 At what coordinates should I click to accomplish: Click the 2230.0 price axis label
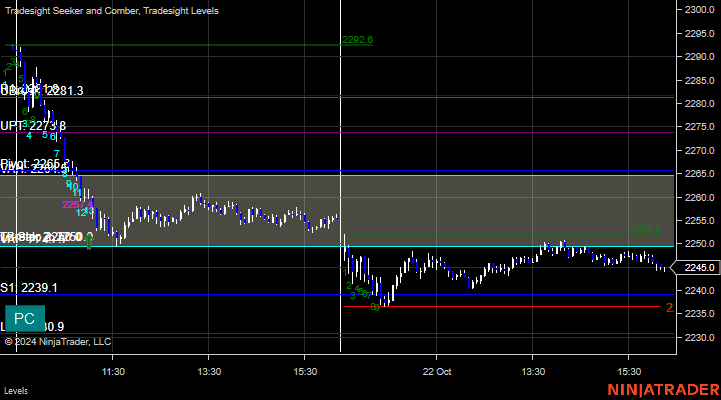[699, 337]
